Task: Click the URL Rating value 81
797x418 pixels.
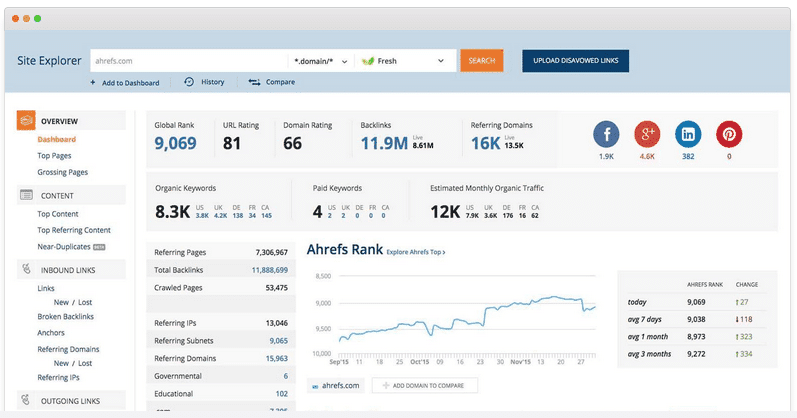Action: pyautogui.click(x=232, y=143)
